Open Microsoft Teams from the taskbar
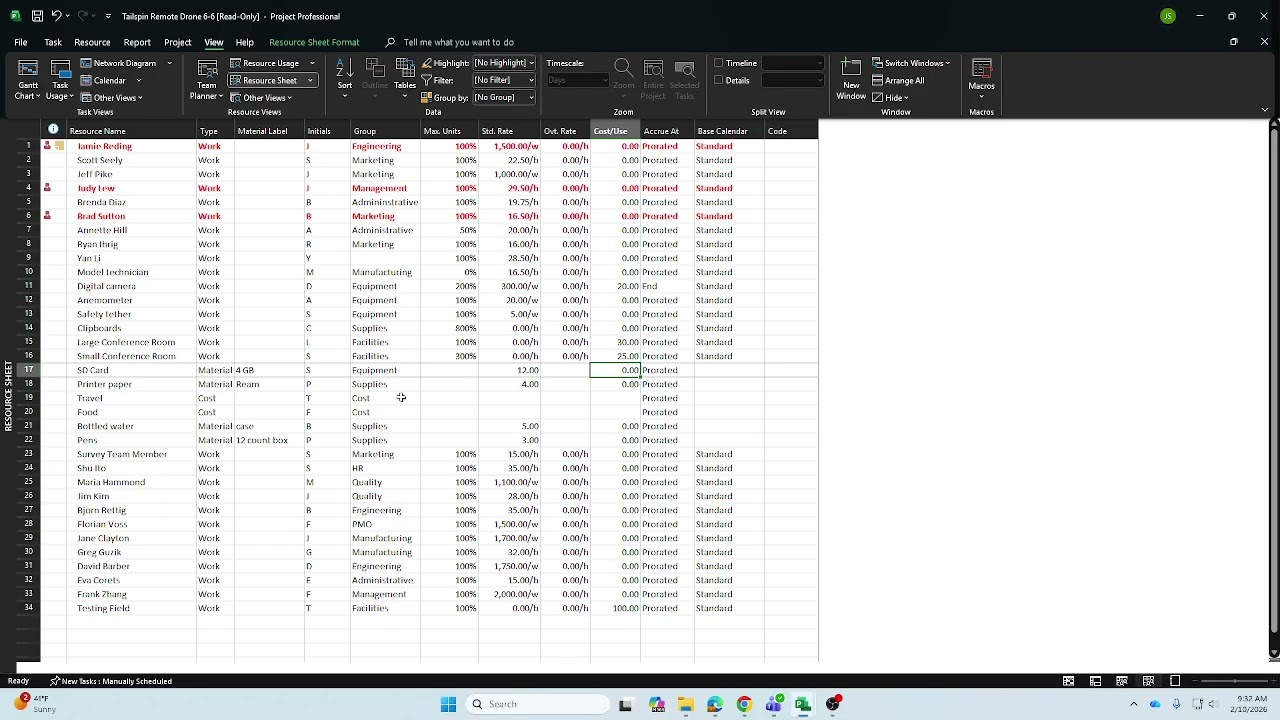1280x720 pixels. 773,704
